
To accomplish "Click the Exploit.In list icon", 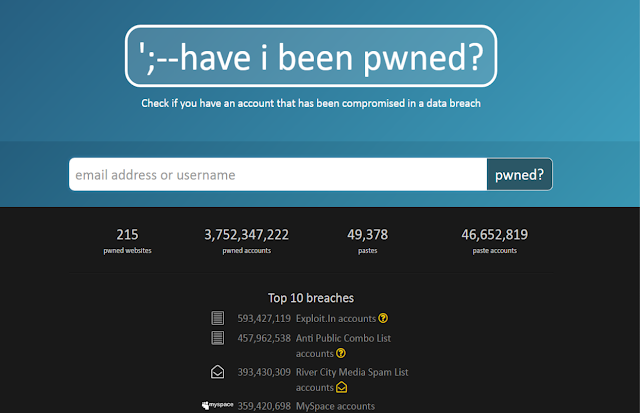I will 218,318.
